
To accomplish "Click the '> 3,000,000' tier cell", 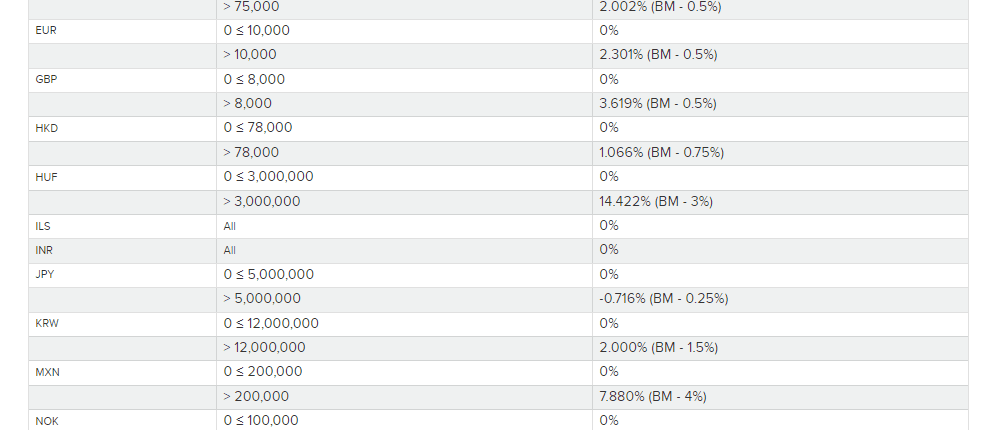I will click(x=262, y=202).
